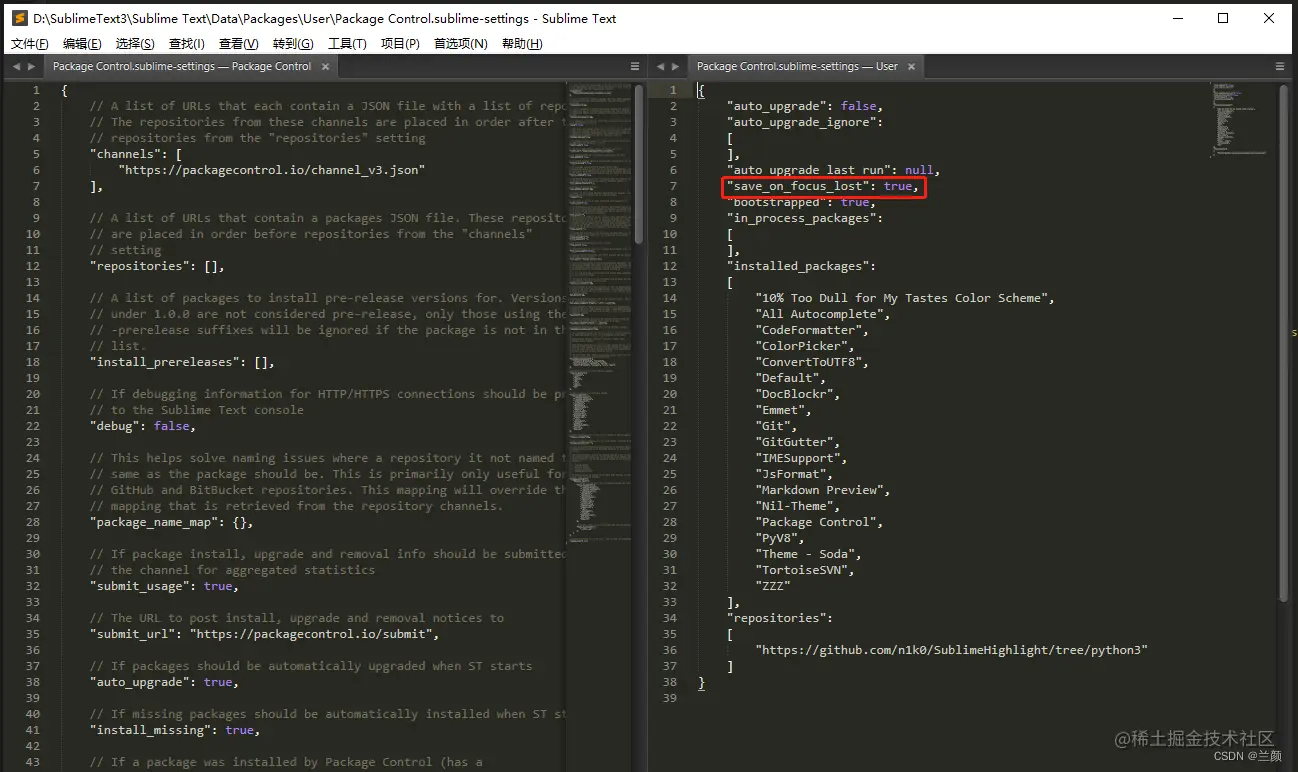Click the SublimeHighlight GitHub URL

coord(952,650)
